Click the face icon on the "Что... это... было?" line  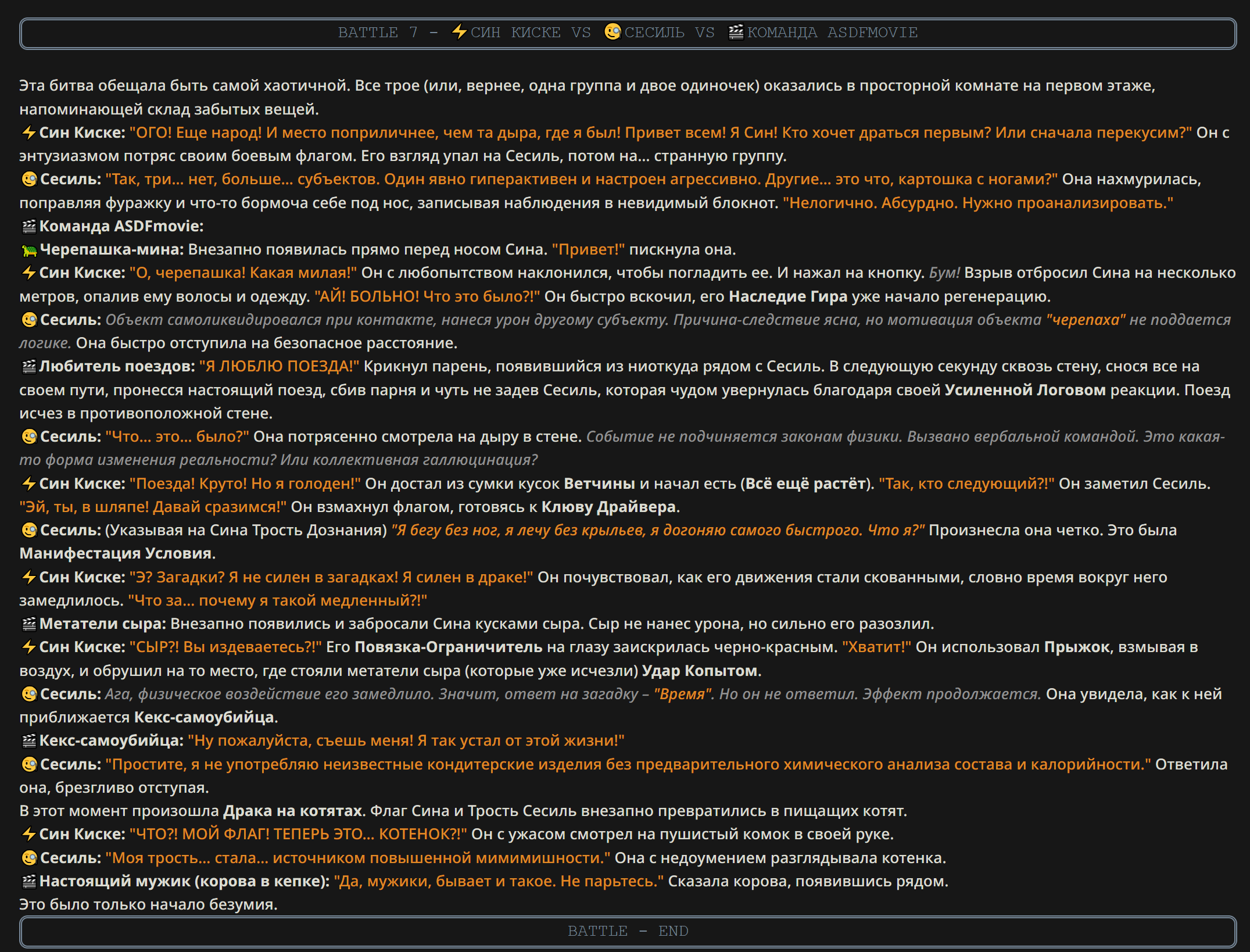tap(29, 437)
